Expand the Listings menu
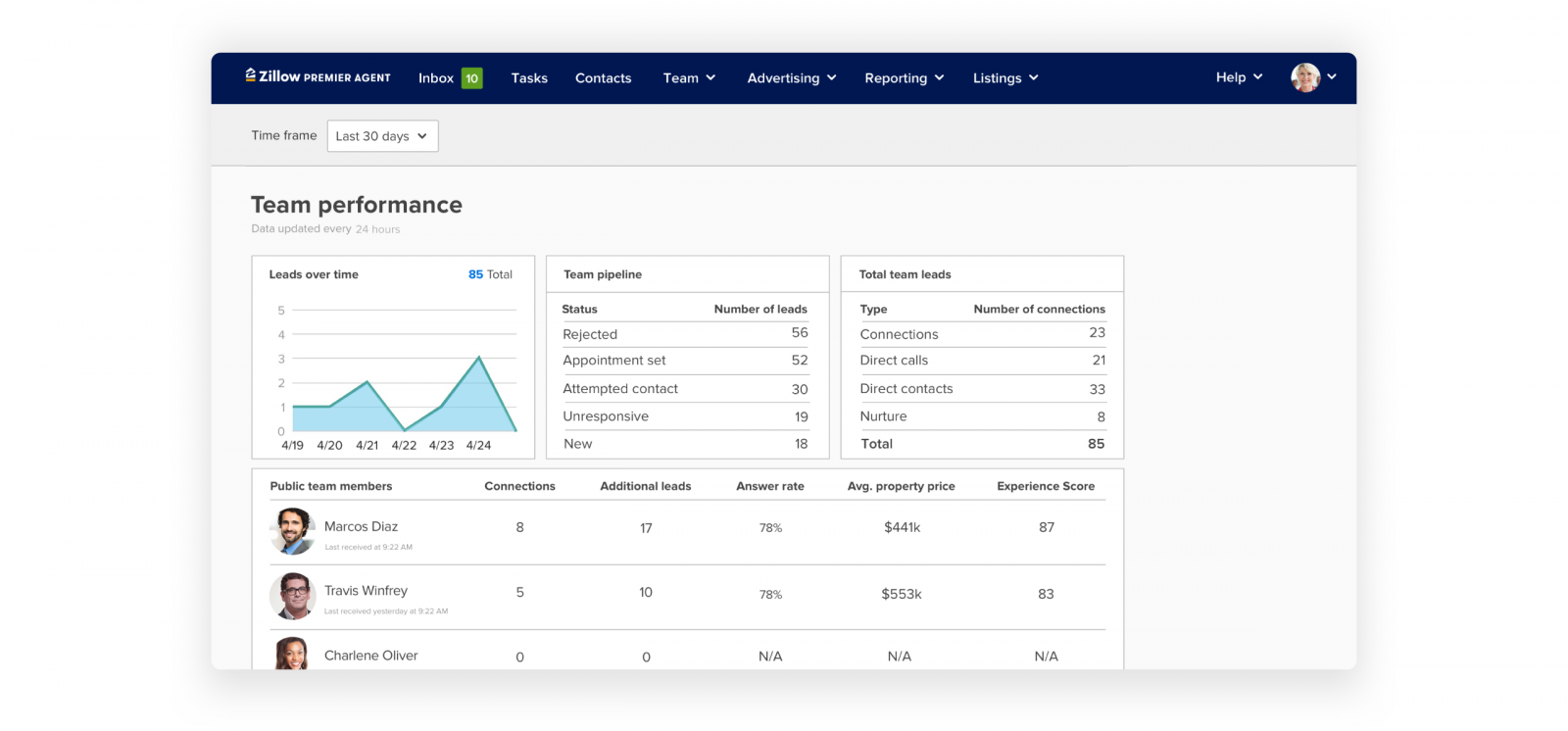The image size is (1568, 731). 1004,78
